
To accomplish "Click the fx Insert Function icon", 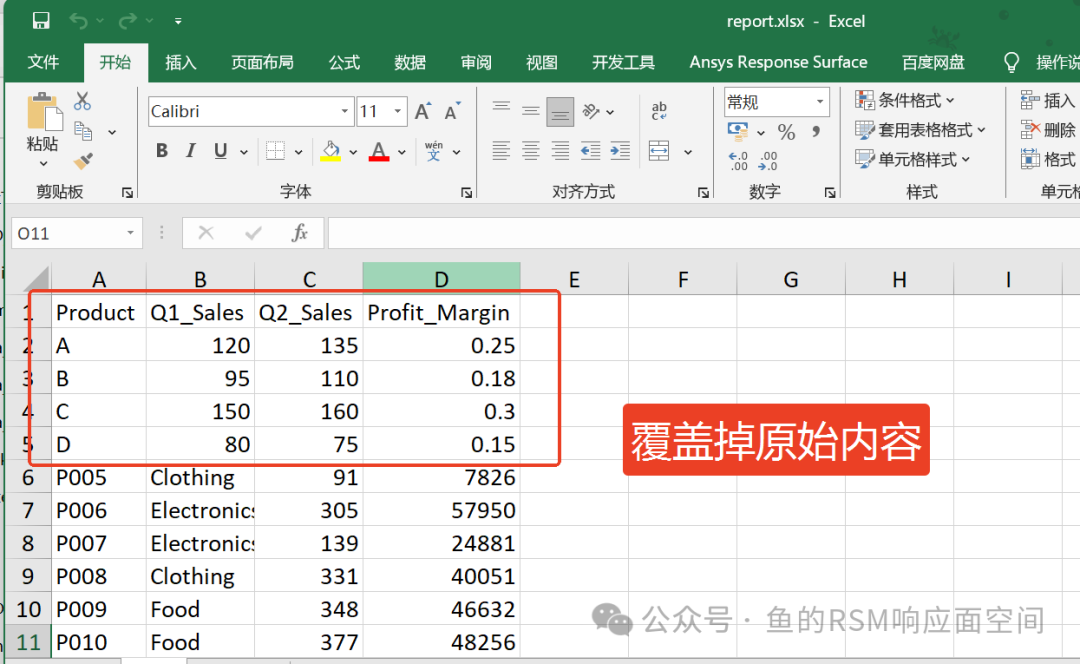I will (x=299, y=233).
